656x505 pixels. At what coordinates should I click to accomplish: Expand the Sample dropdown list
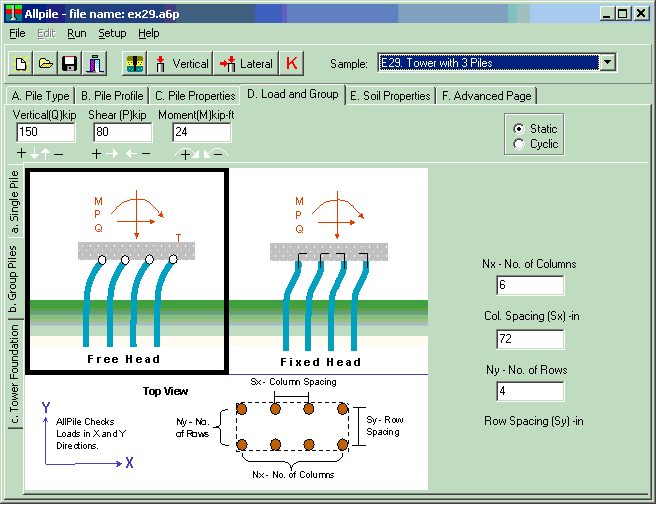tap(607, 63)
